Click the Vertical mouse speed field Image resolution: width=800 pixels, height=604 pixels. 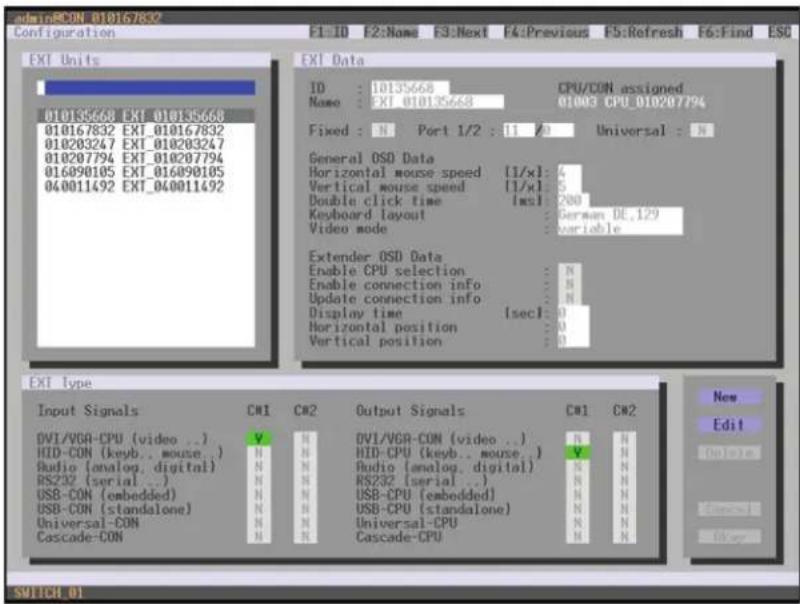coord(568,186)
